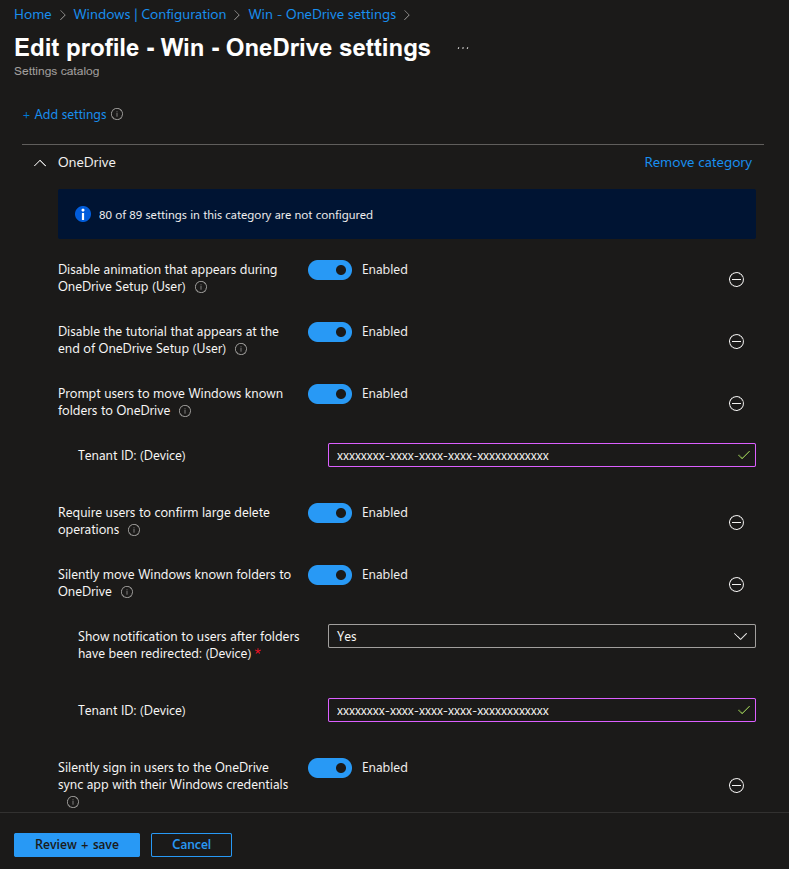Remove the Prompt users to move folders setting
This screenshot has height=869, width=789.
click(736, 404)
